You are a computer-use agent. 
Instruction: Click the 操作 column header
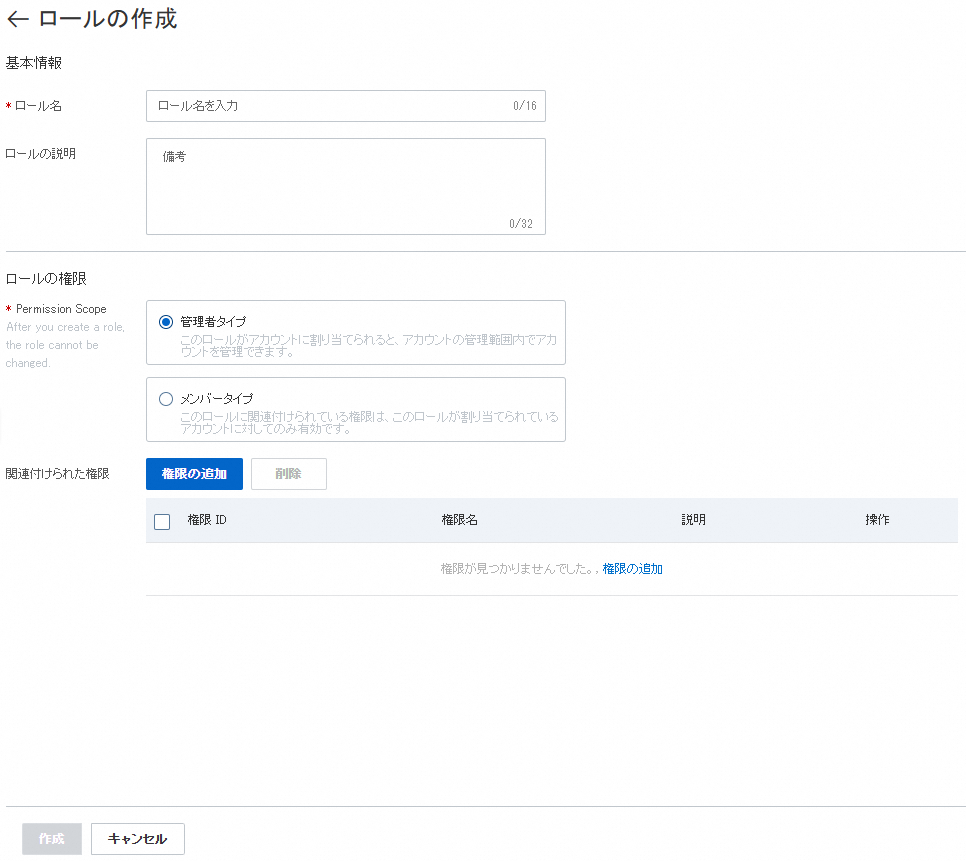(x=877, y=520)
